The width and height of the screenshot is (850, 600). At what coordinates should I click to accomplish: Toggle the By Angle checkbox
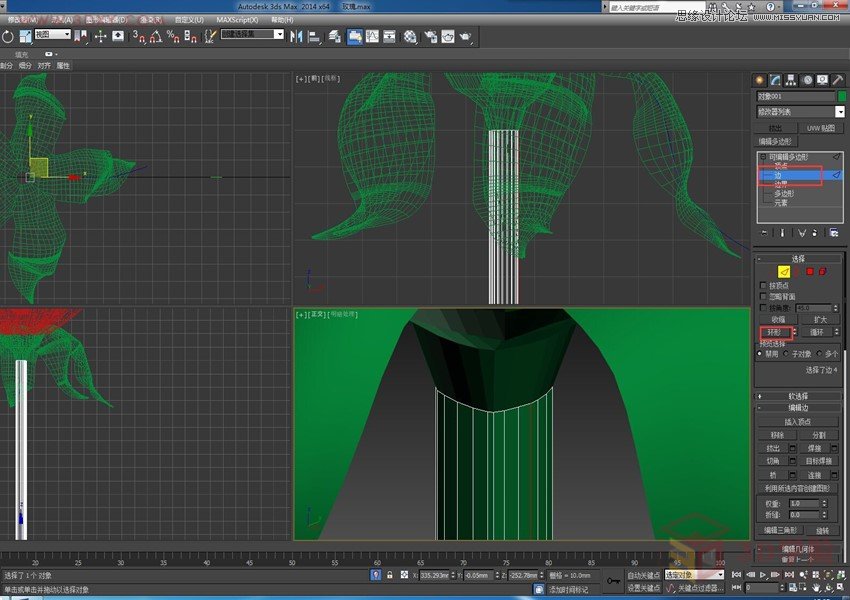pos(763,308)
